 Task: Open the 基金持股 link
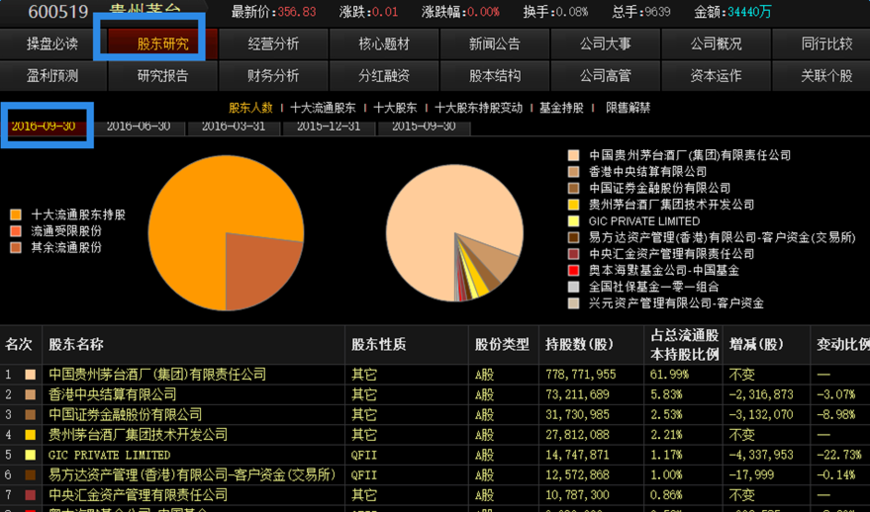pos(562,108)
